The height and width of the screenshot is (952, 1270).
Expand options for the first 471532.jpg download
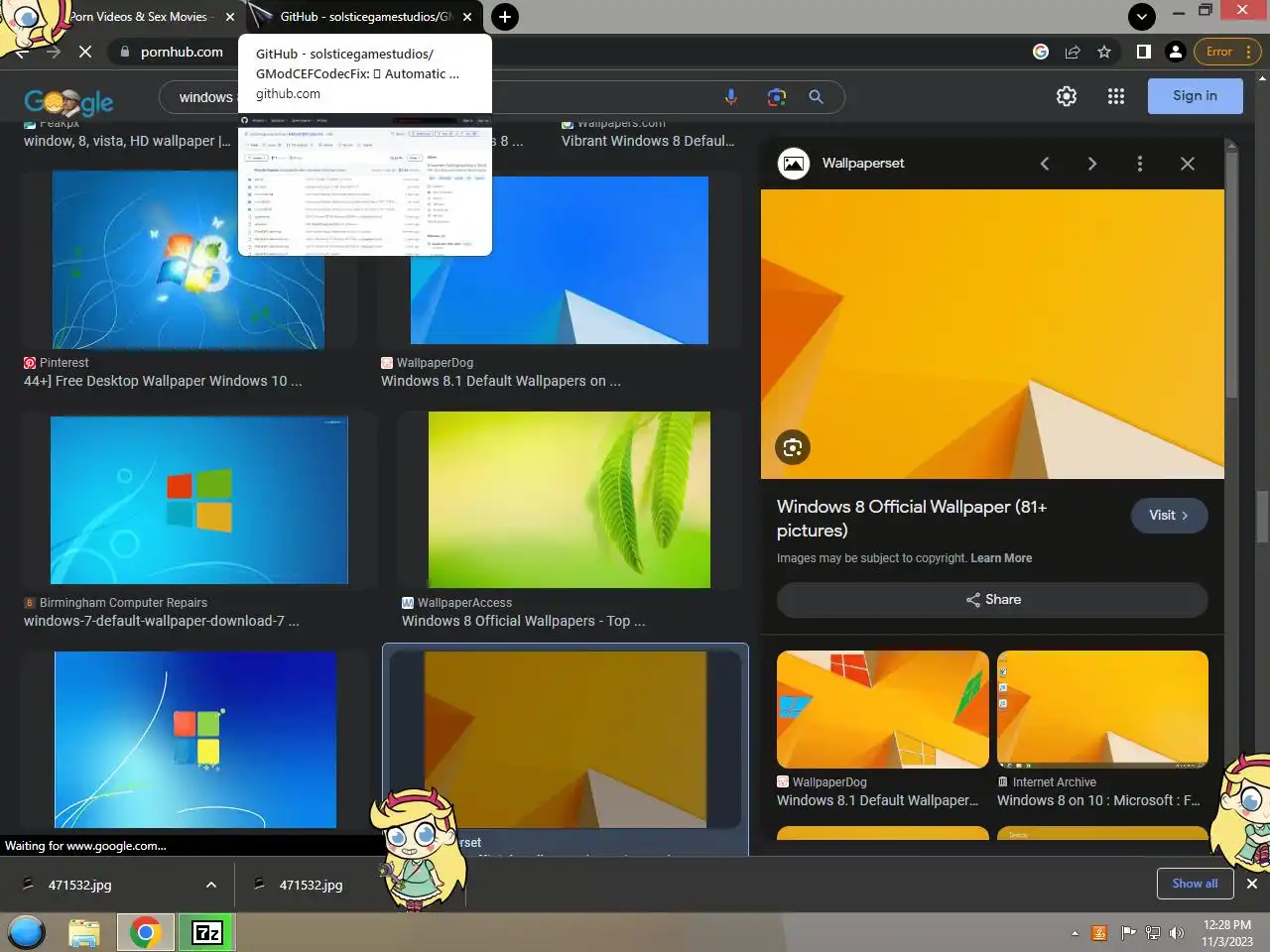pos(211,885)
